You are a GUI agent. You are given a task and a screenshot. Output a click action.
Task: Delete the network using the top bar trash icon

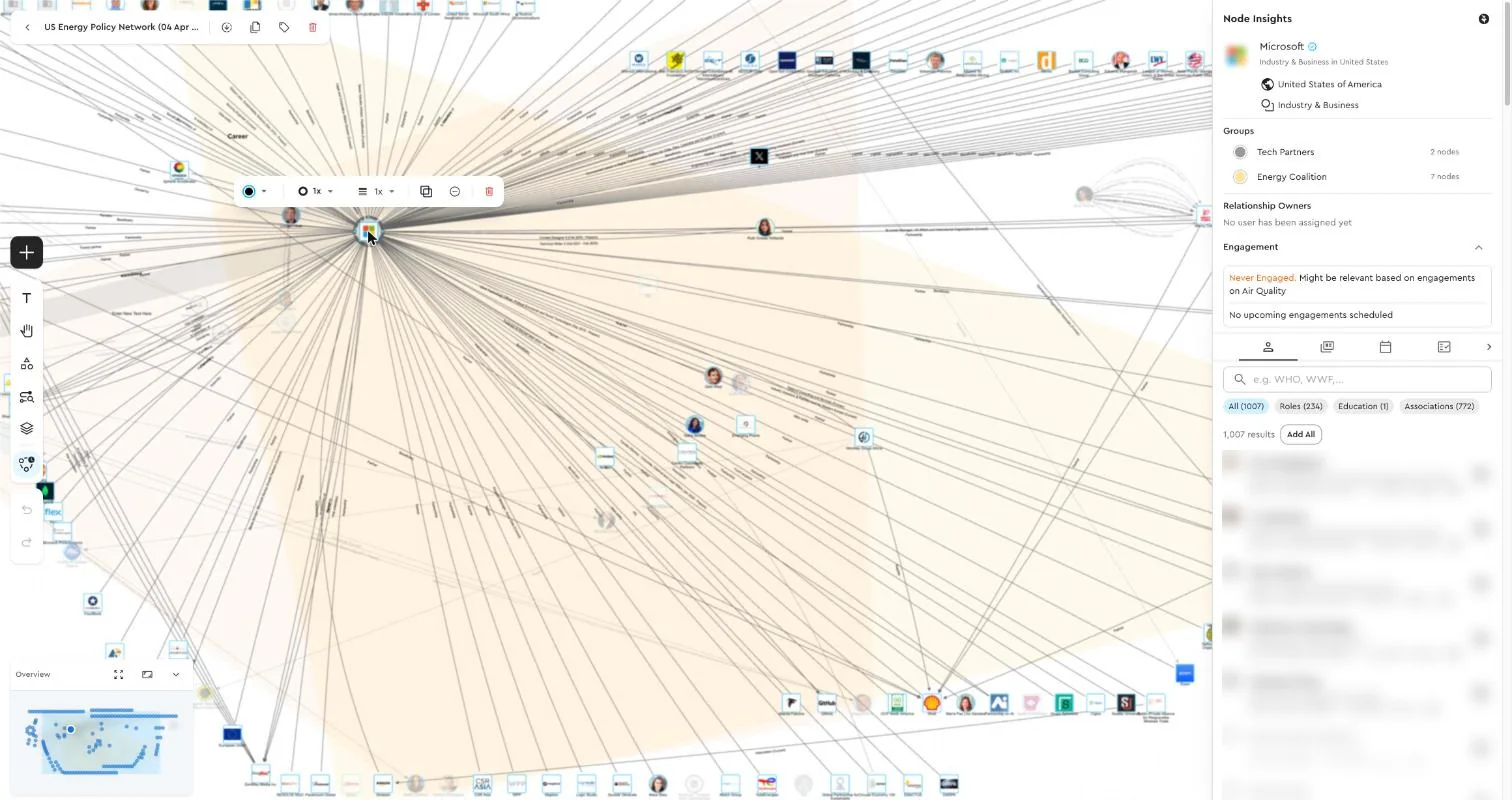tap(313, 27)
